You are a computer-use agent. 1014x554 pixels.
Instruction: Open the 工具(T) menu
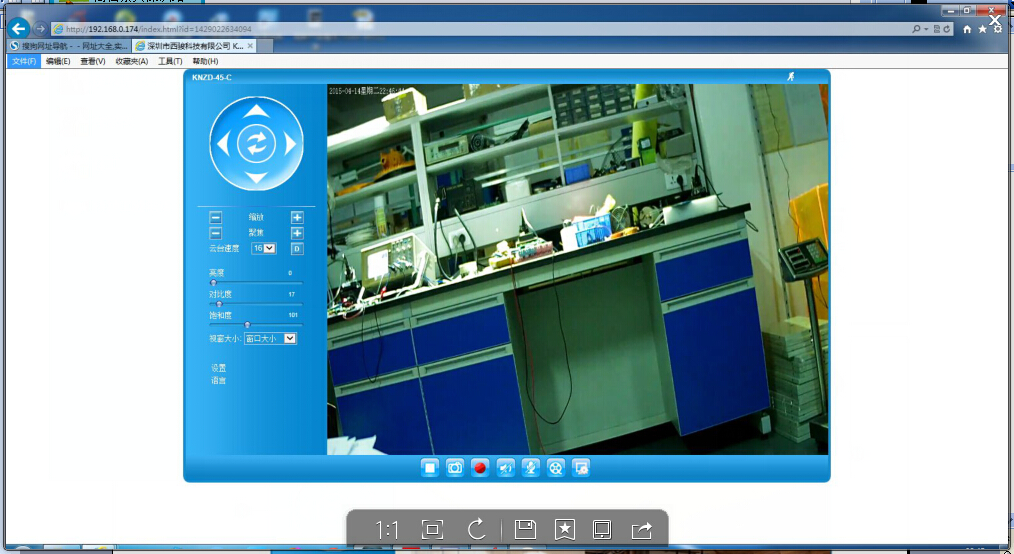pos(170,61)
